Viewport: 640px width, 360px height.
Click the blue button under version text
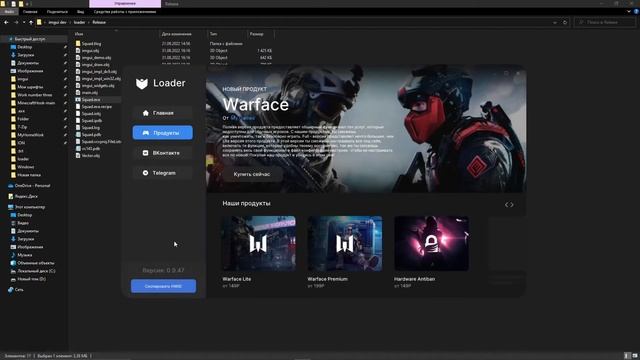(x=163, y=286)
